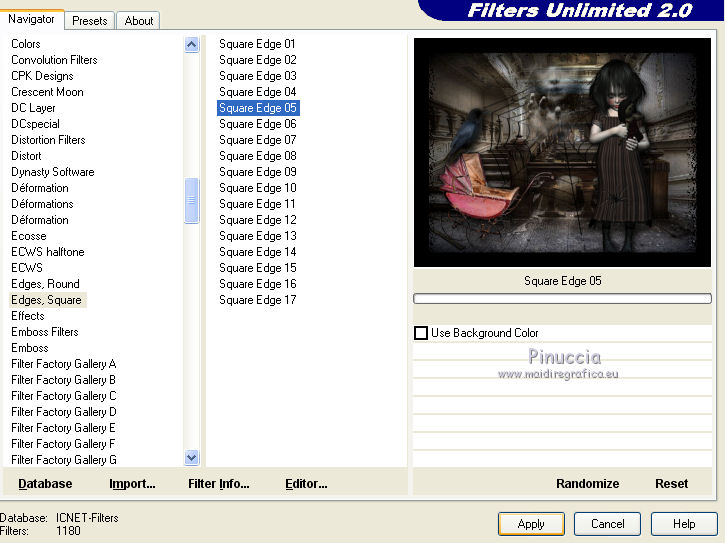725x543 pixels.
Task: Select Square Edge 17 filter
Action: [258, 300]
